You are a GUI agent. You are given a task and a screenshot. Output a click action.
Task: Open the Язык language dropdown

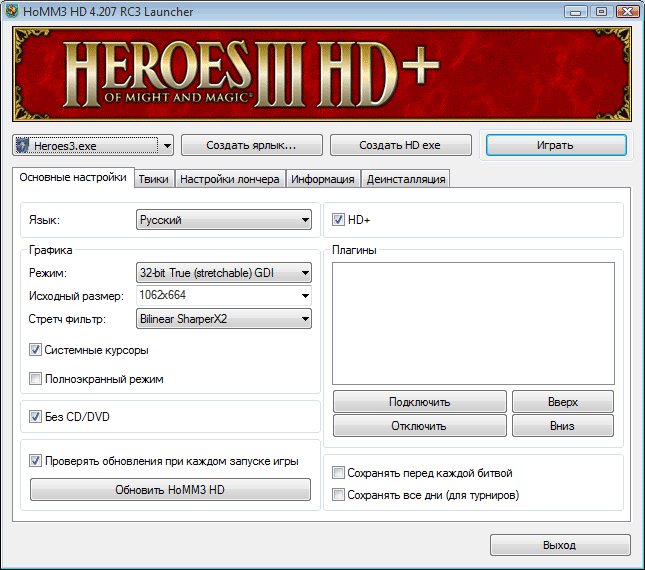tap(224, 220)
